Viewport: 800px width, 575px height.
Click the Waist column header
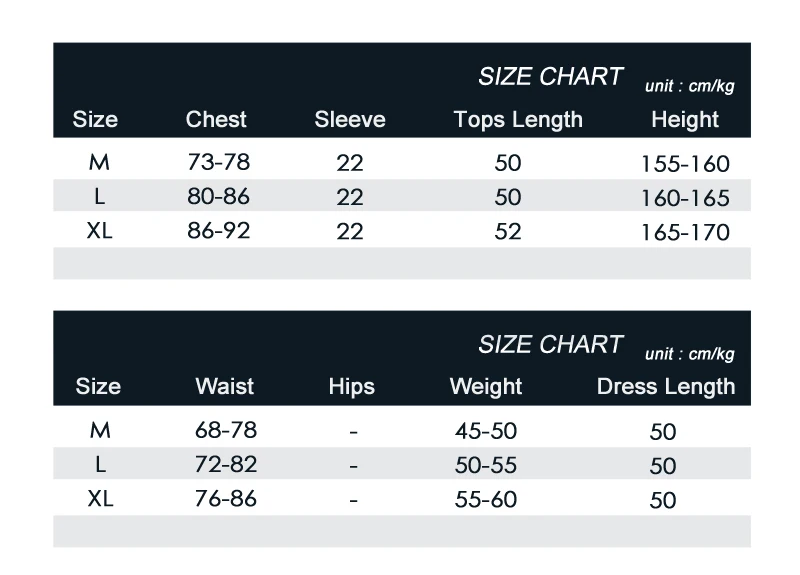tap(224, 387)
